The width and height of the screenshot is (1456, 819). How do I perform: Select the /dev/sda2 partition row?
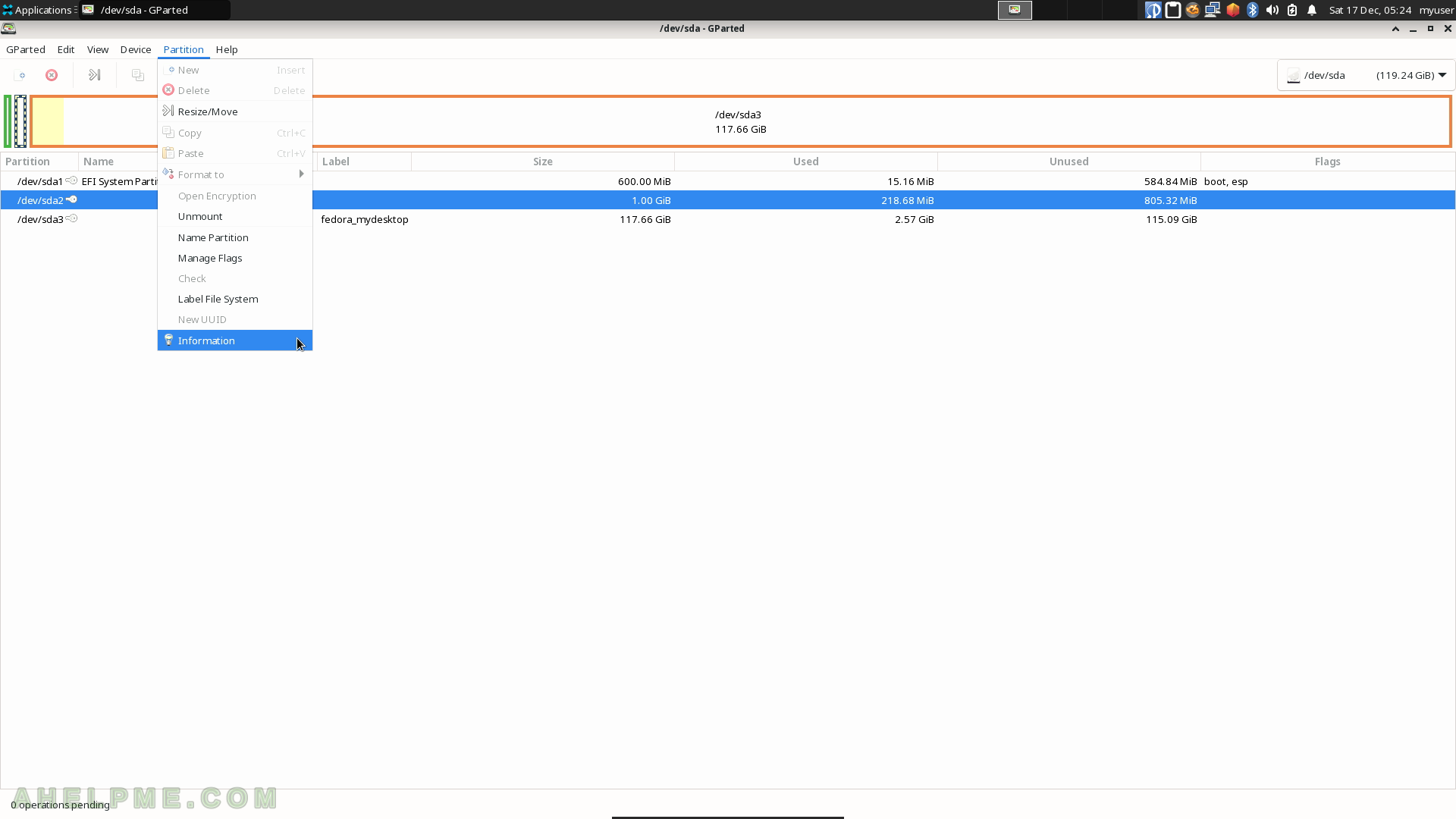click(x=728, y=200)
